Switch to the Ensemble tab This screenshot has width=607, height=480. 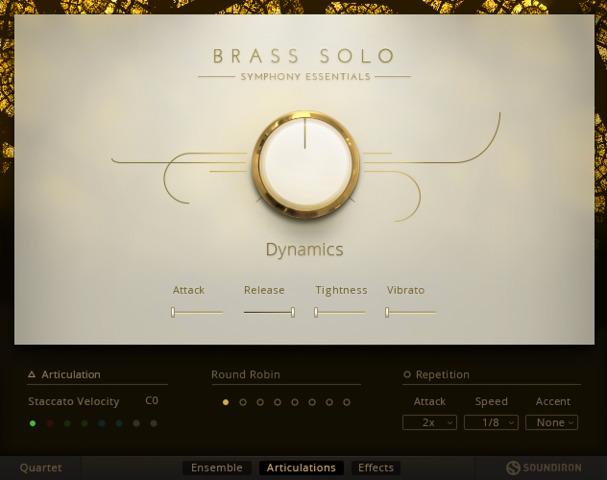coord(217,468)
